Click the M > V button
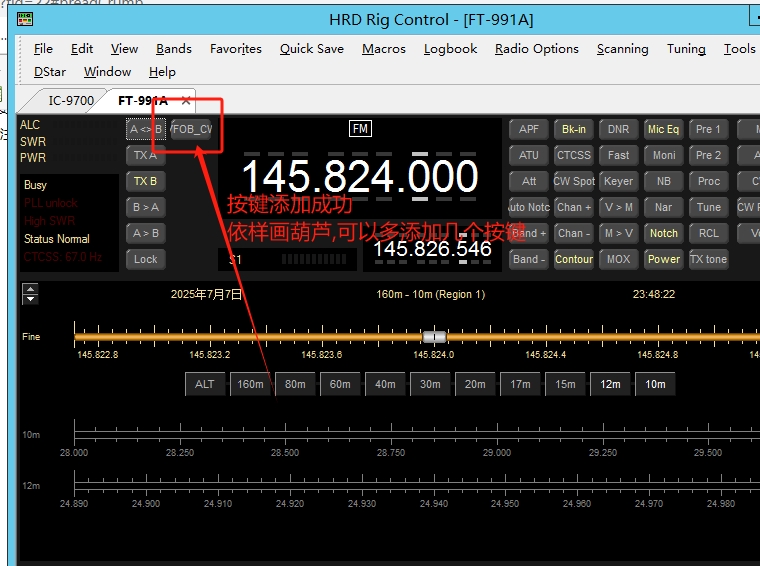Image resolution: width=760 pixels, height=566 pixels. [618, 233]
